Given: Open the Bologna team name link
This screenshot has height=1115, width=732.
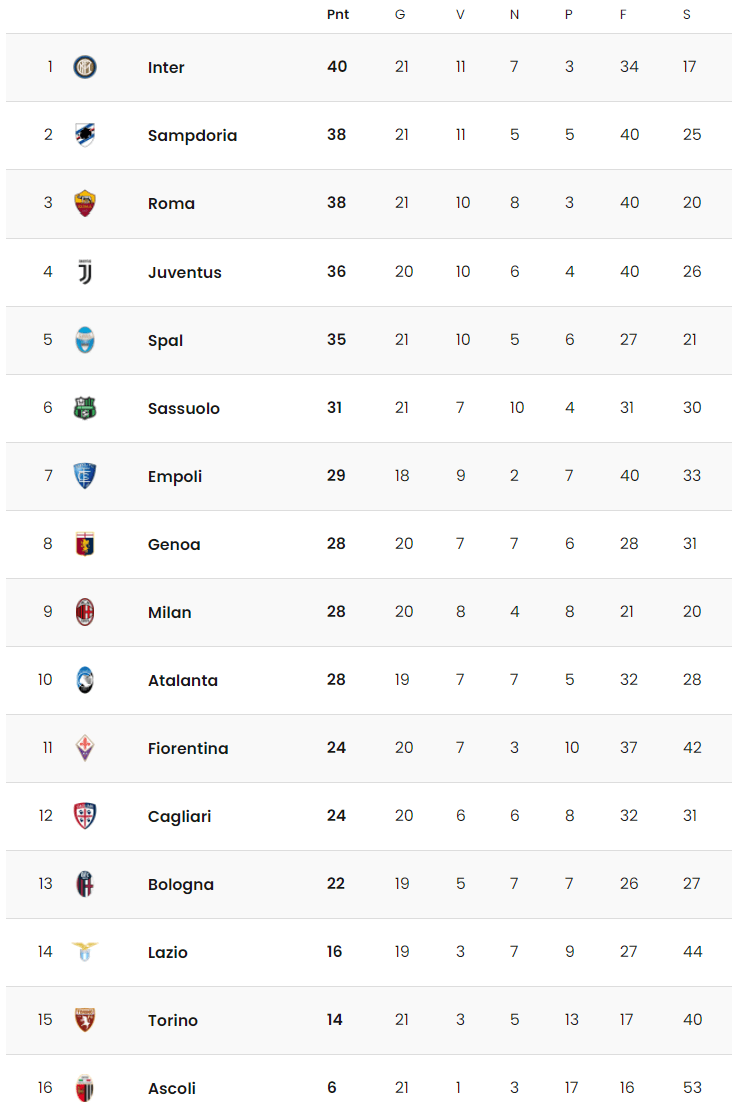Looking at the screenshot, I should pyautogui.click(x=181, y=885).
